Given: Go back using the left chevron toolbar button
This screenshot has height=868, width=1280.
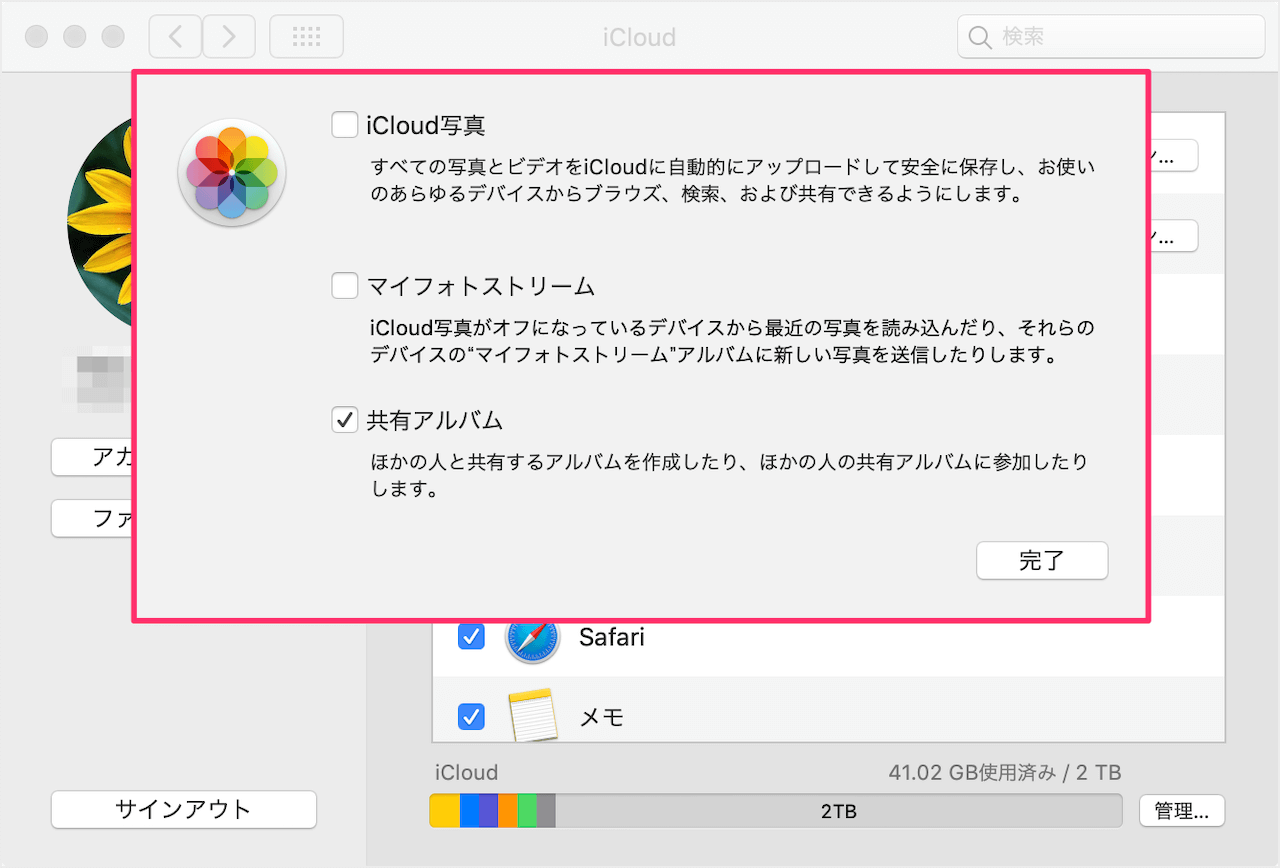Looking at the screenshot, I should click(x=175, y=37).
